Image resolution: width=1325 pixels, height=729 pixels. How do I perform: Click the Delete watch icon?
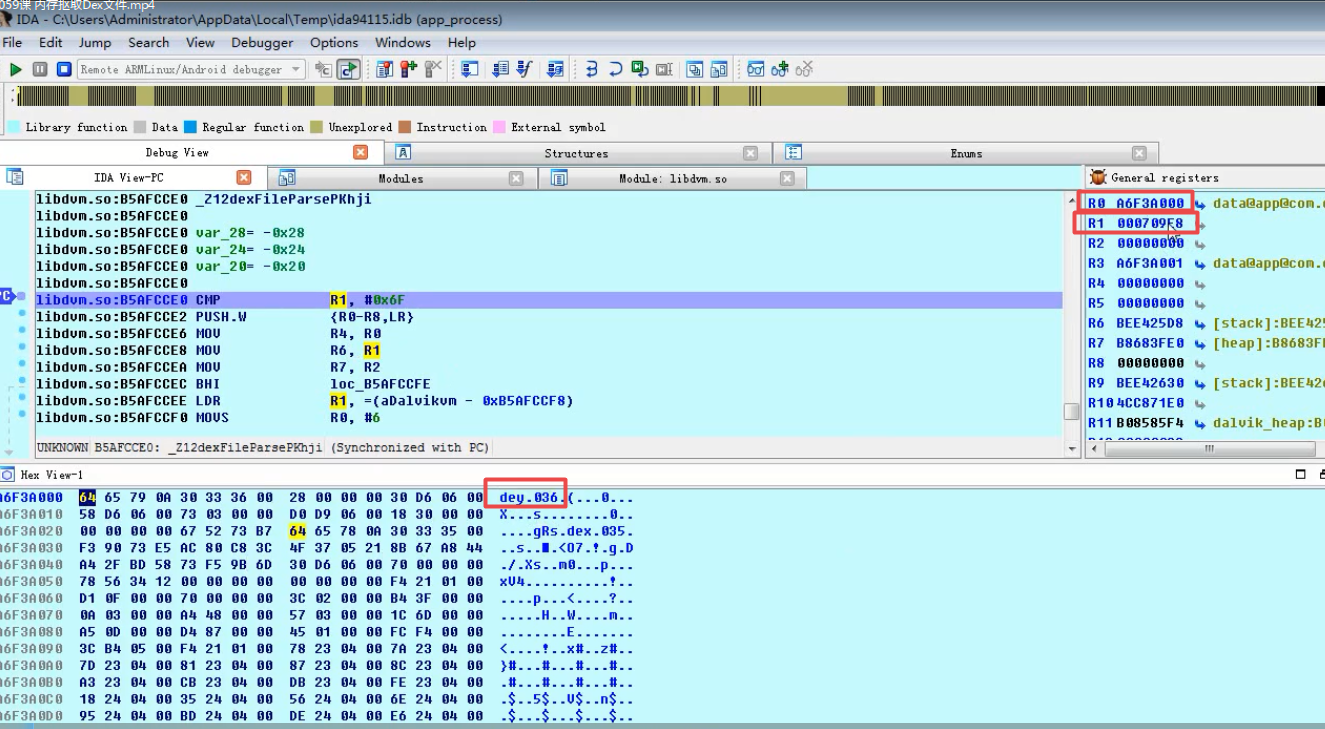tap(804, 69)
